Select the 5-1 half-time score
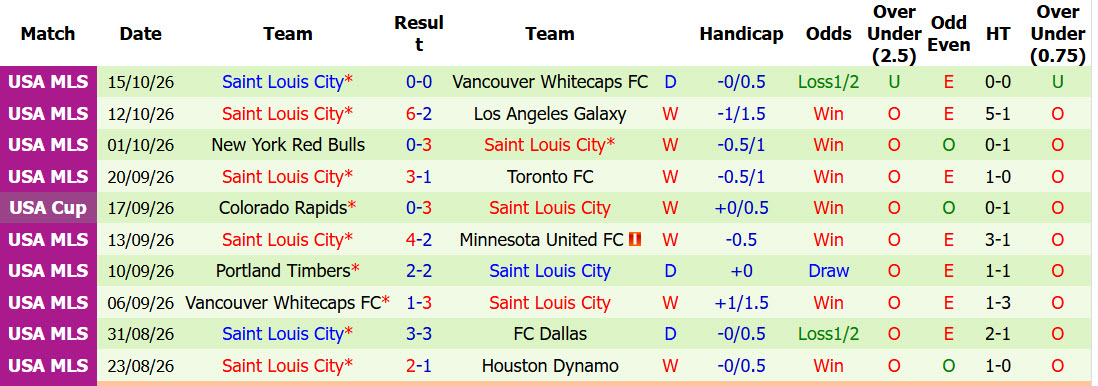 tap(998, 113)
